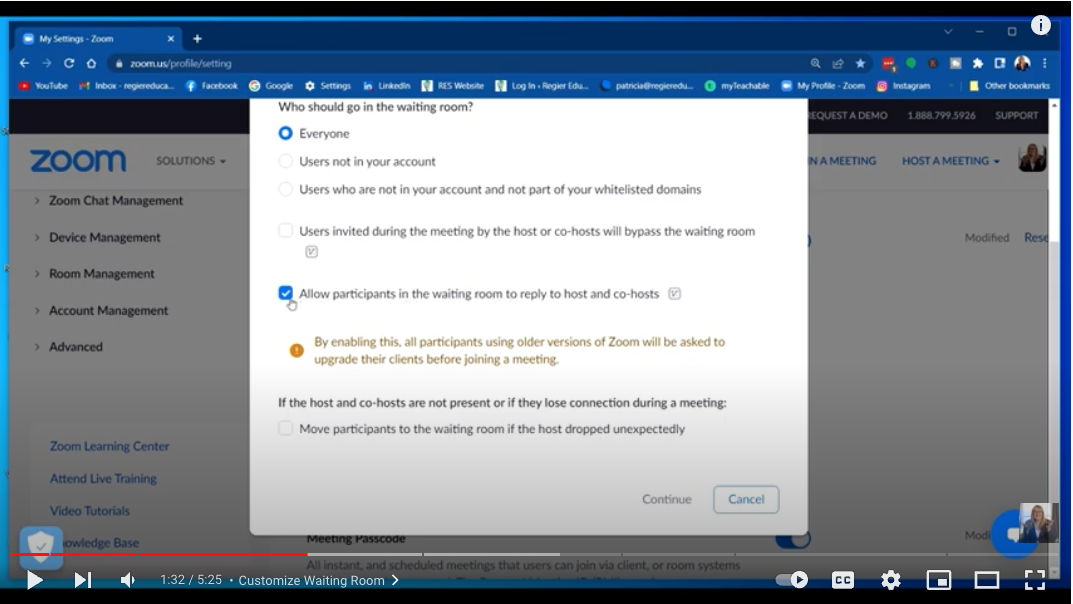This screenshot has width=1073, height=604.
Task: Click the address bar URL
Action: coord(181,64)
